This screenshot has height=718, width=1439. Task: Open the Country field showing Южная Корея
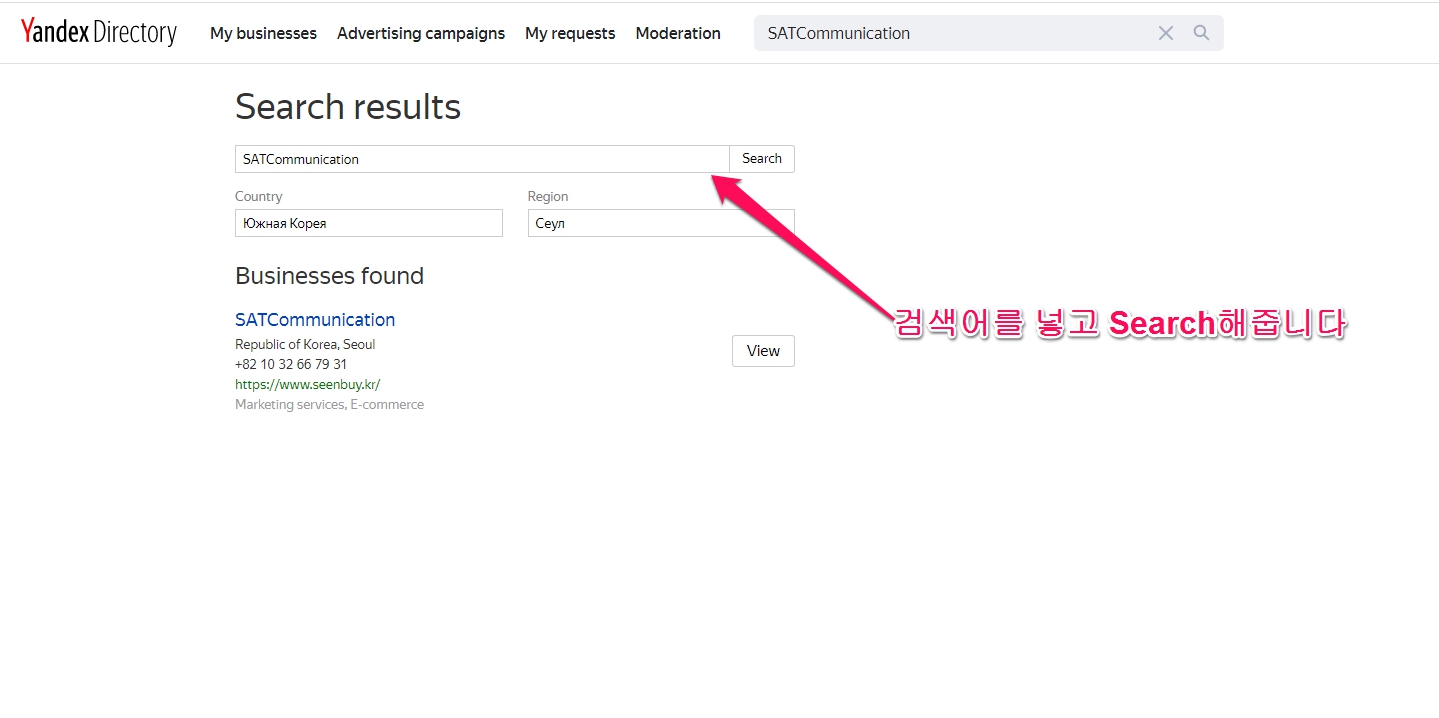pos(368,223)
